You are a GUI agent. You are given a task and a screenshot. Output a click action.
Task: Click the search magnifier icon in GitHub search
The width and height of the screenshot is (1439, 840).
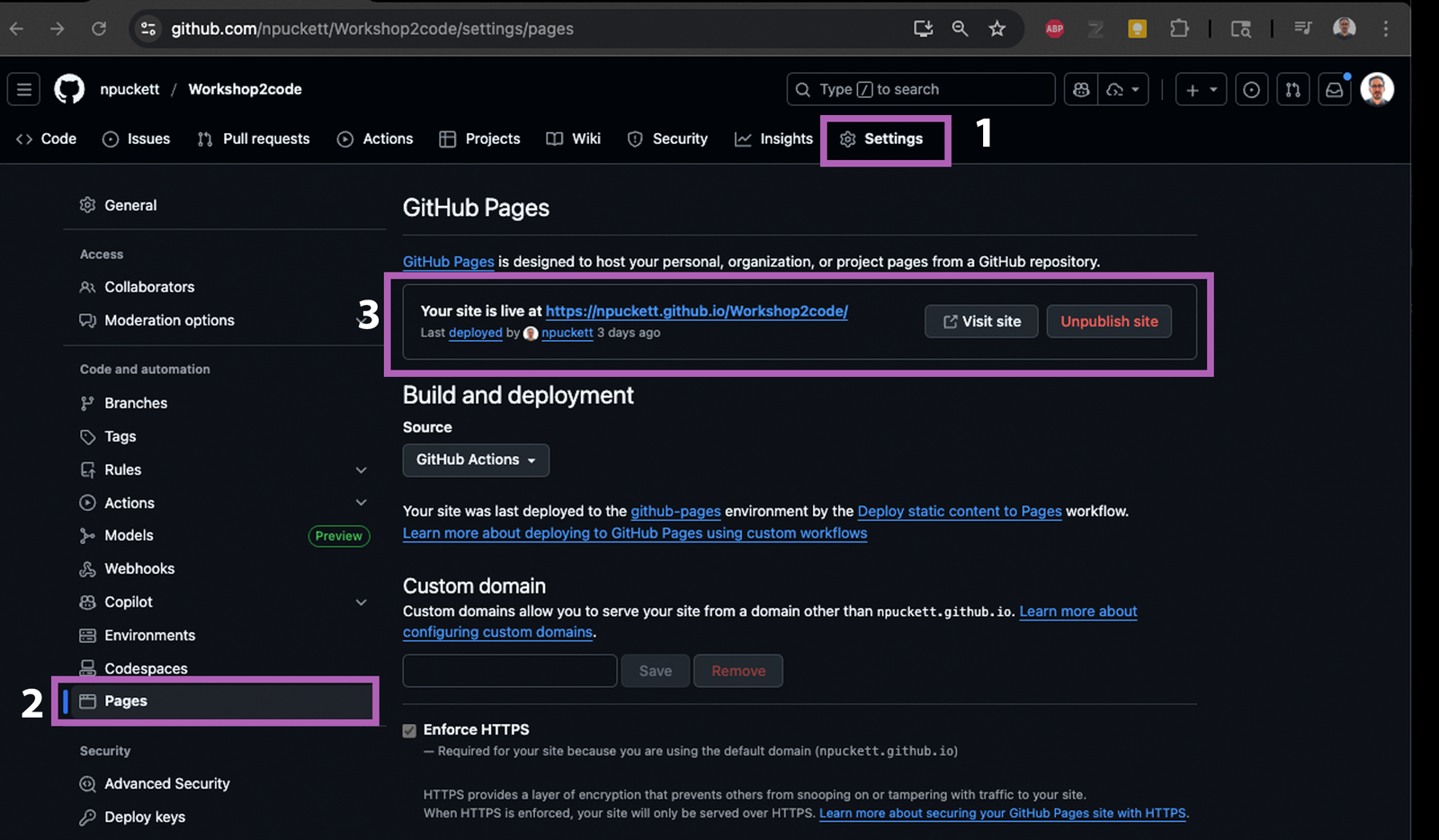click(x=802, y=89)
